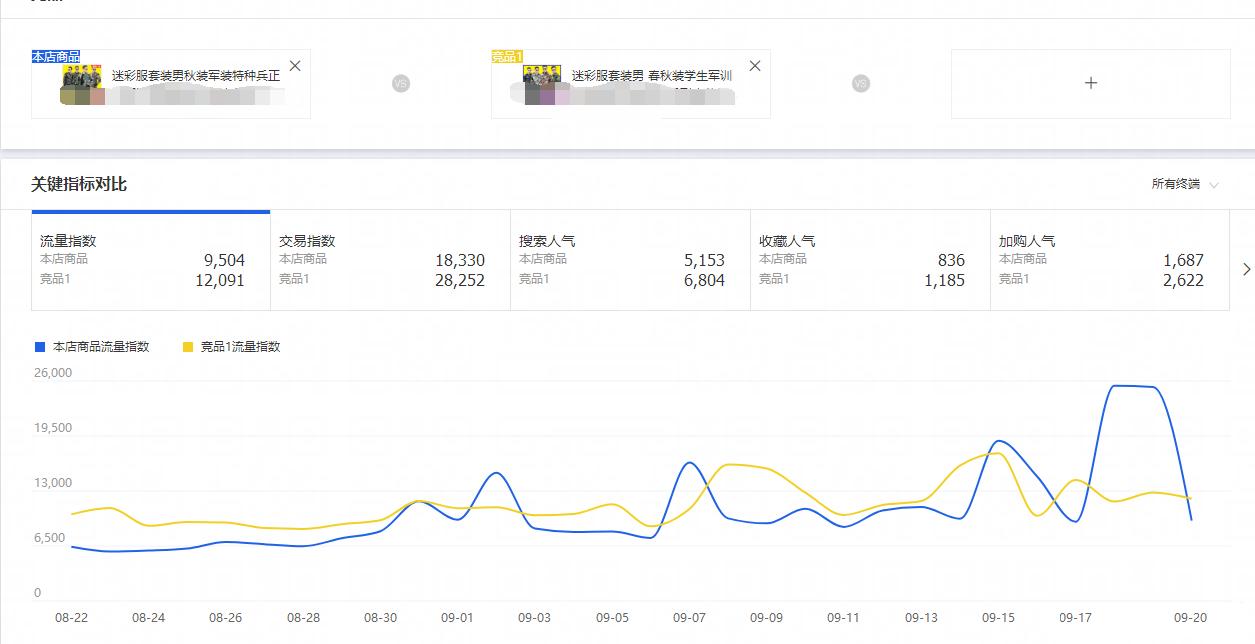
Task: Toggle the 本店商品流量指数 legend series
Action: tap(101, 347)
